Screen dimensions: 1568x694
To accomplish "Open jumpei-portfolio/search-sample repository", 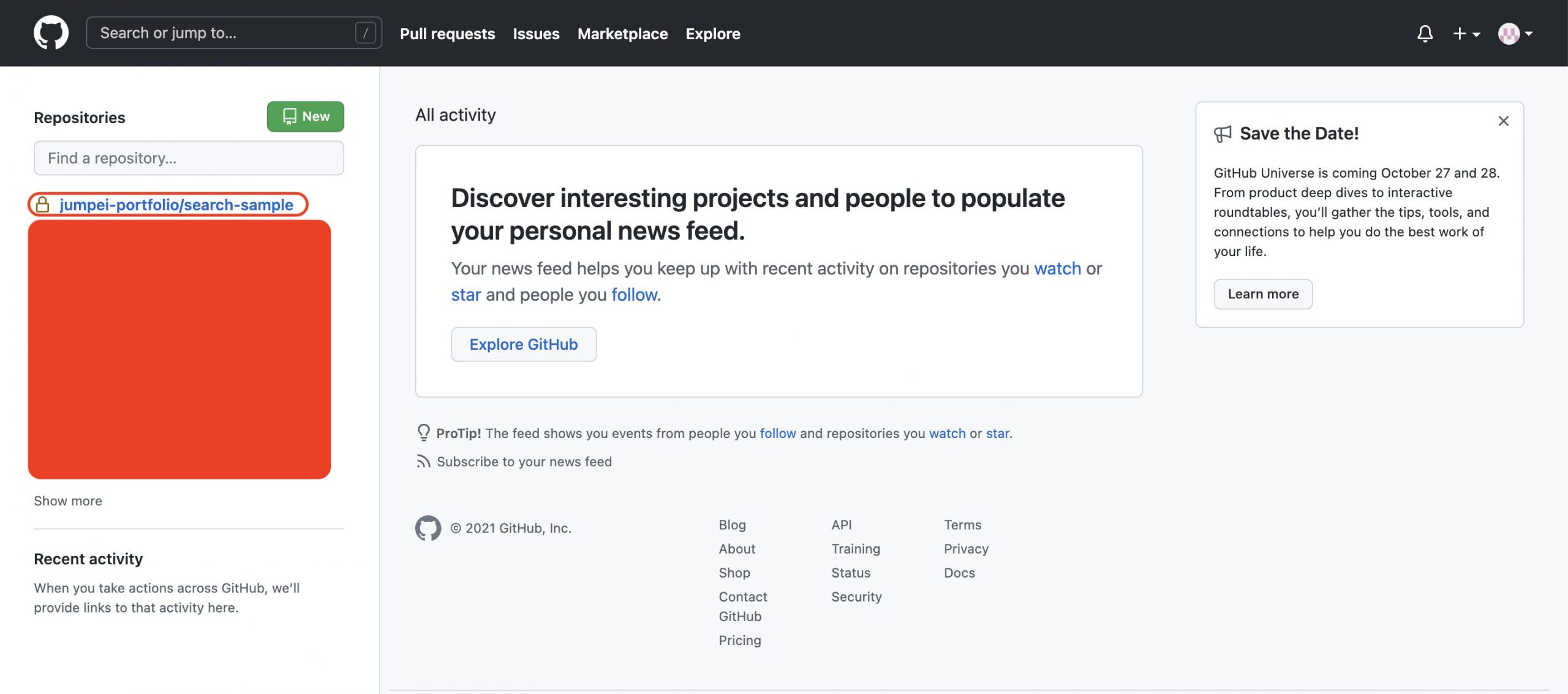I will [176, 205].
